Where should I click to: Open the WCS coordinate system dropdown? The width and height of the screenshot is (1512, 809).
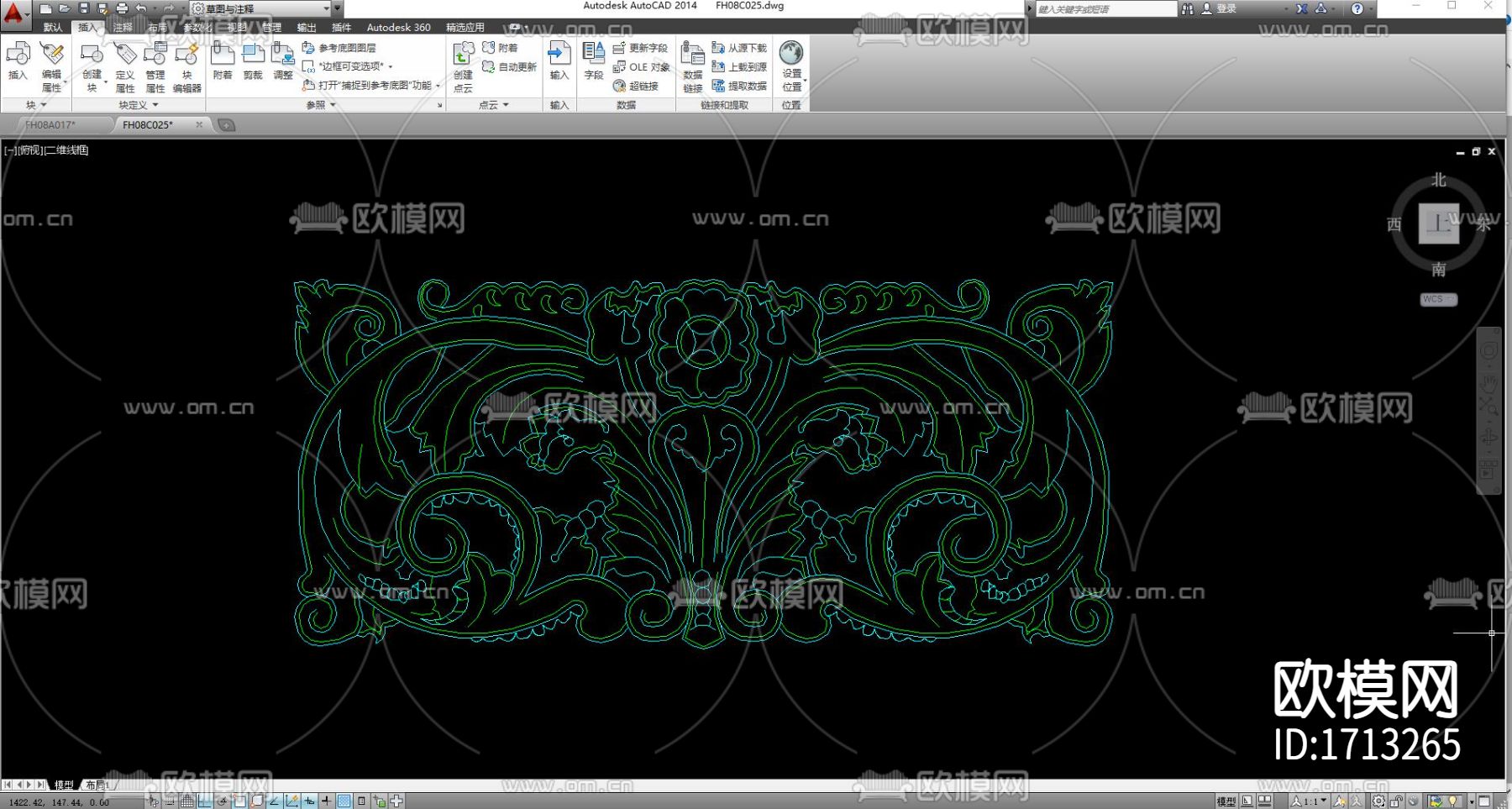pyautogui.click(x=1438, y=299)
